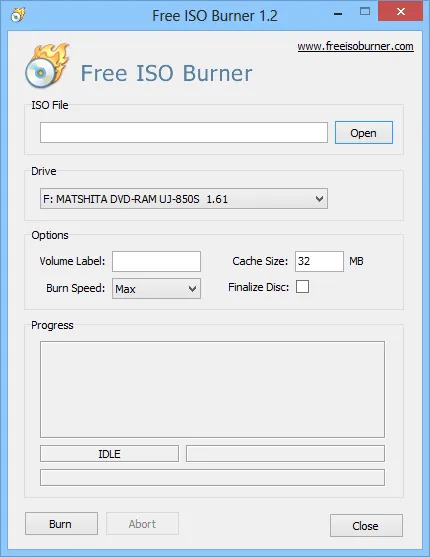Viewport: 430px width, 557px height.
Task: Click the Abort button
Action: point(142,524)
